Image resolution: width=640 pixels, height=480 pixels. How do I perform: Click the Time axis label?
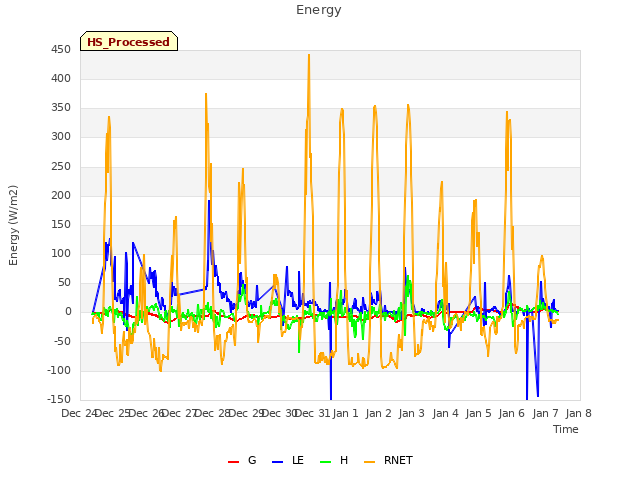[x=566, y=429]
